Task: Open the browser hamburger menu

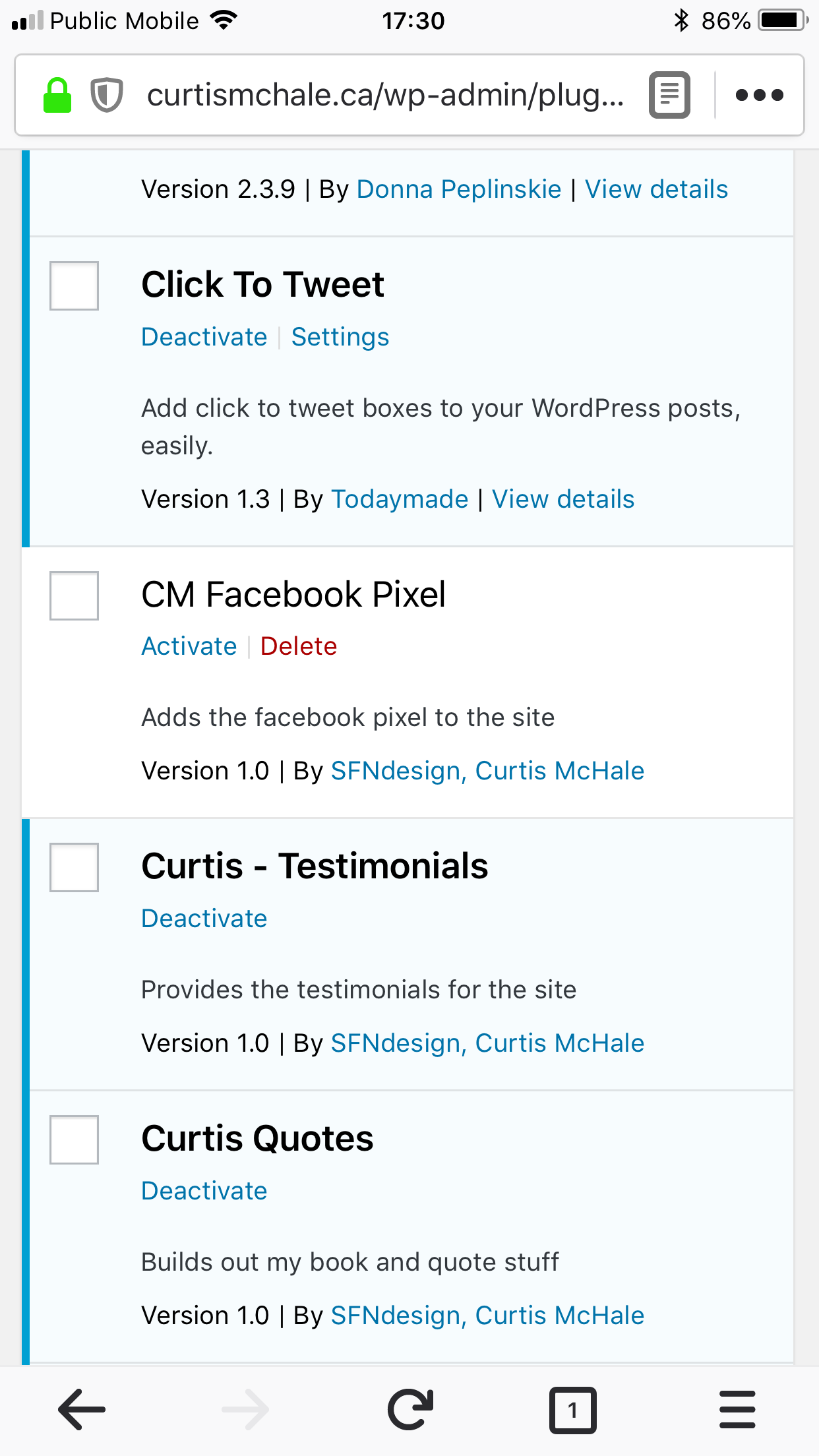Action: (x=737, y=1409)
